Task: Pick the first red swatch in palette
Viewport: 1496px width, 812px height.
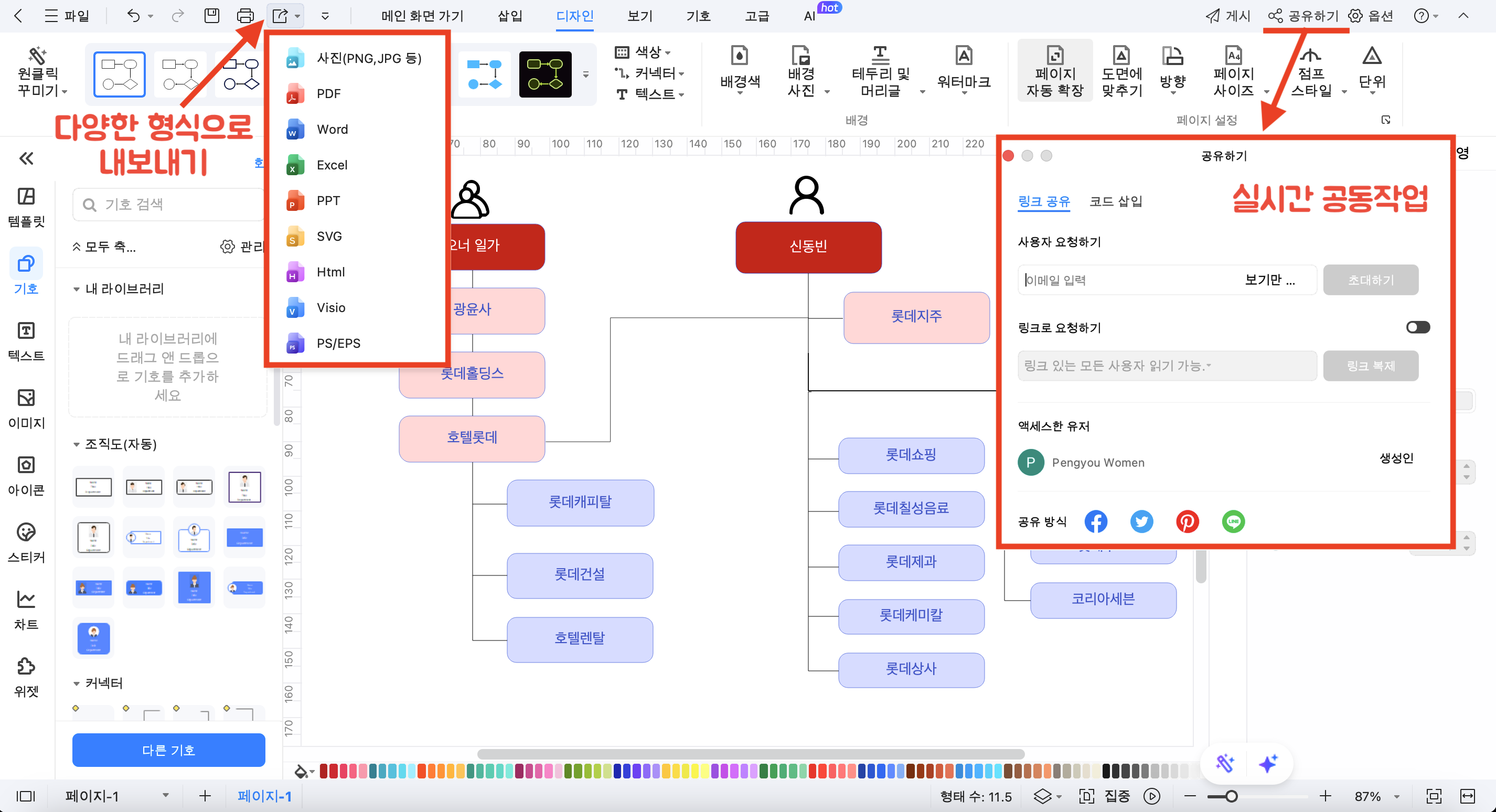Action: [324, 771]
